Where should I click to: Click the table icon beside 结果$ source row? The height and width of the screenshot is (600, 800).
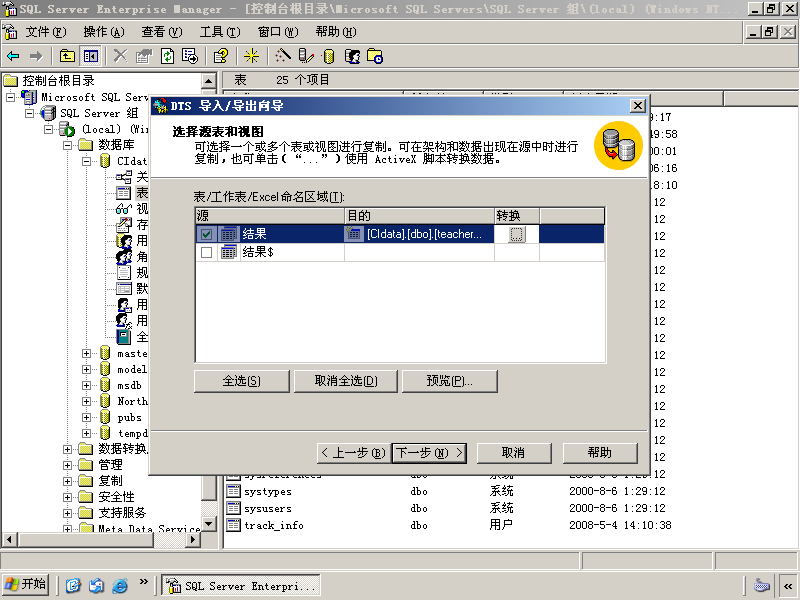click(229, 252)
